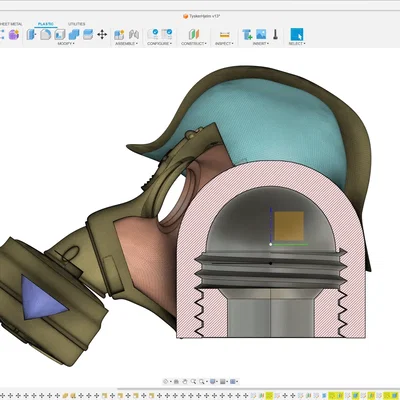Image resolution: width=400 pixels, height=400 pixels.
Task: Click the Grid and Snaps icon
Action: [x=223, y=382]
